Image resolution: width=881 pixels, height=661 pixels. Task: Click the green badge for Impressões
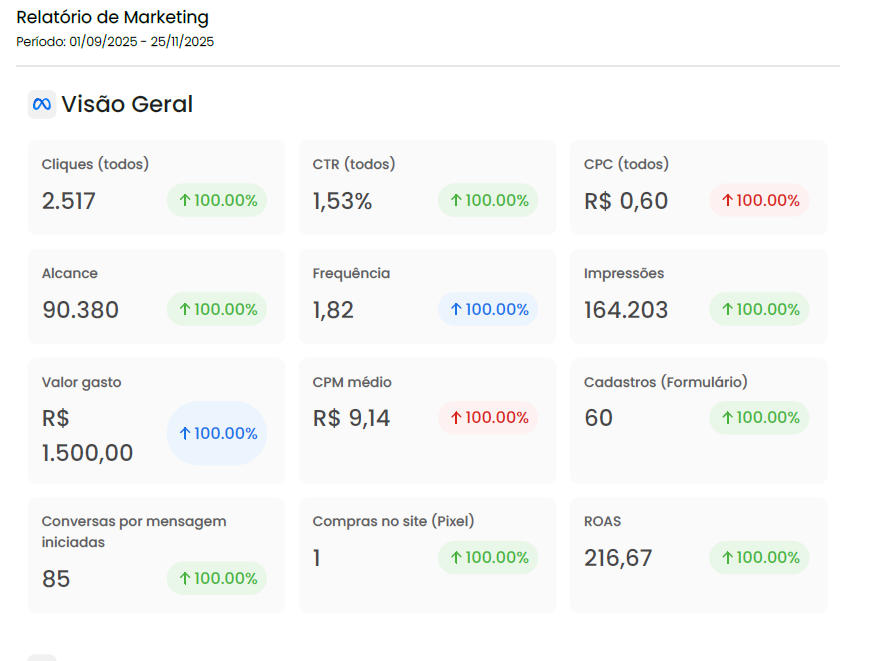click(x=759, y=309)
